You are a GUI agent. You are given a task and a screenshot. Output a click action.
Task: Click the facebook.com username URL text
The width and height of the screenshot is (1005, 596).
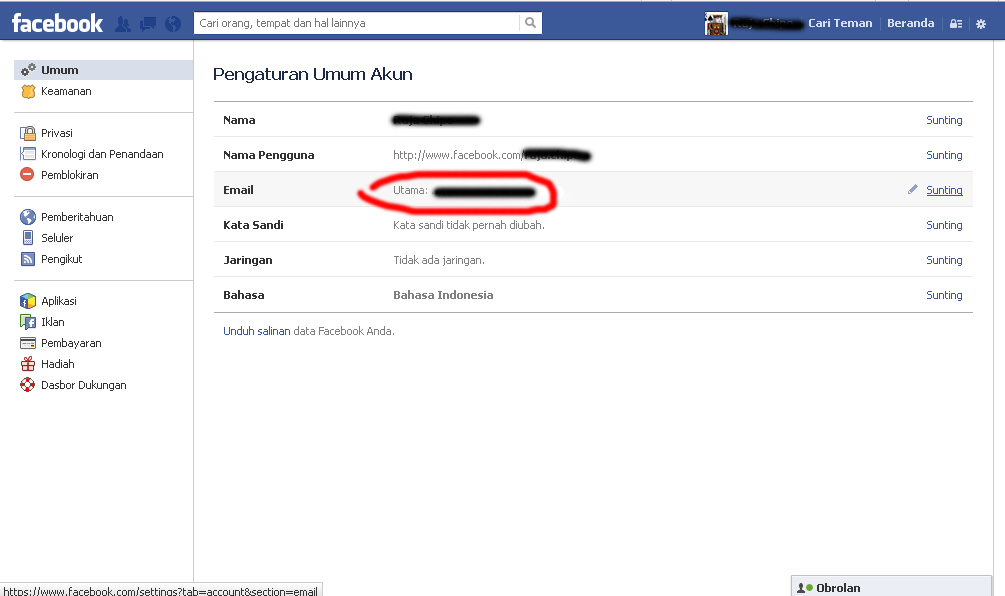pos(458,155)
